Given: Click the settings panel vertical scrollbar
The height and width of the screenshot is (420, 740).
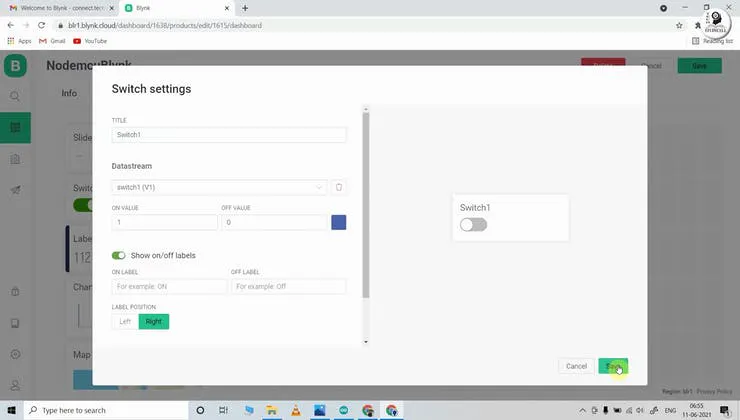Looking at the screenshot, I should pos(366,205).
